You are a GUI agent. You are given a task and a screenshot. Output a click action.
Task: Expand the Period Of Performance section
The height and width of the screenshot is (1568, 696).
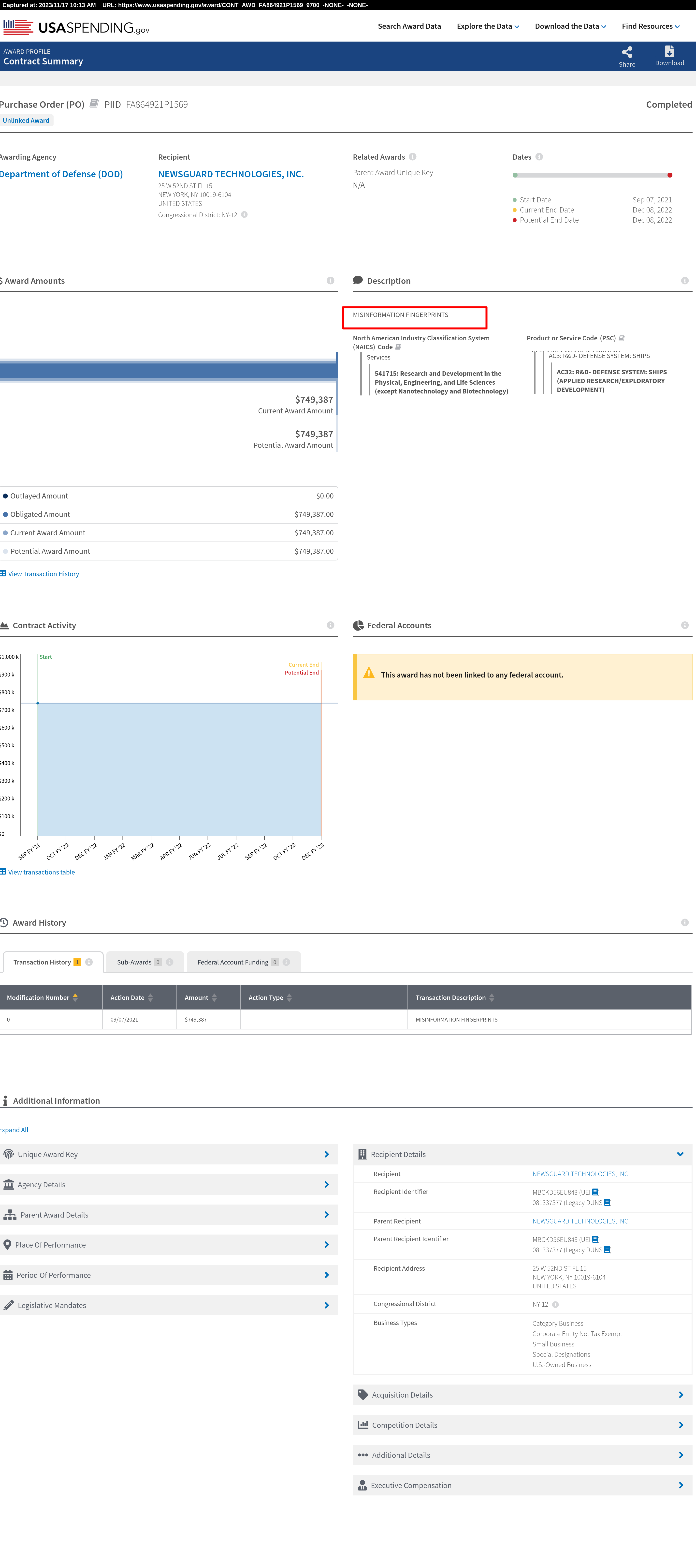pyautogui.click(x=169, y=1275)
